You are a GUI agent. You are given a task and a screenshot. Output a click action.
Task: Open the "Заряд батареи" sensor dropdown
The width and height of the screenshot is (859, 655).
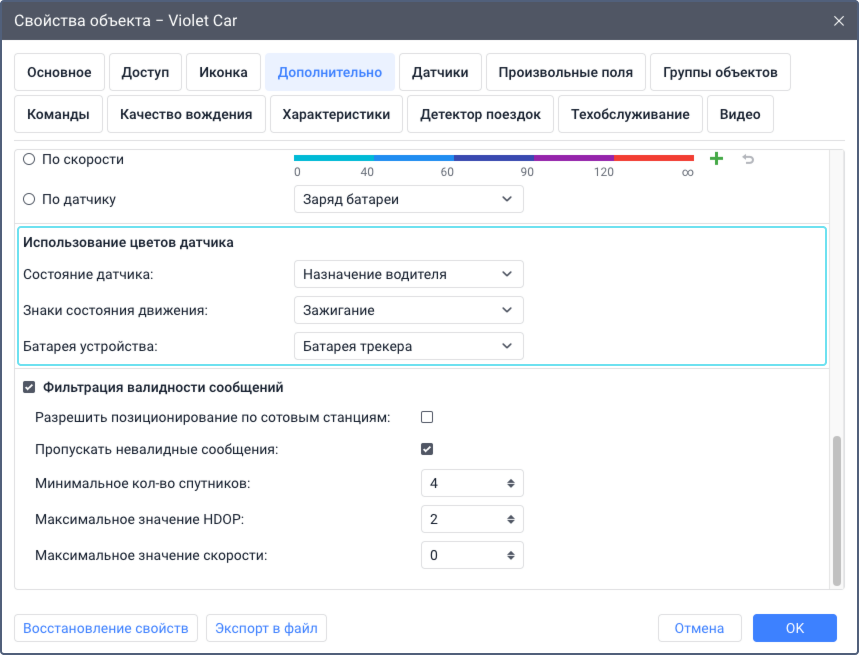[x=408, y=199]
